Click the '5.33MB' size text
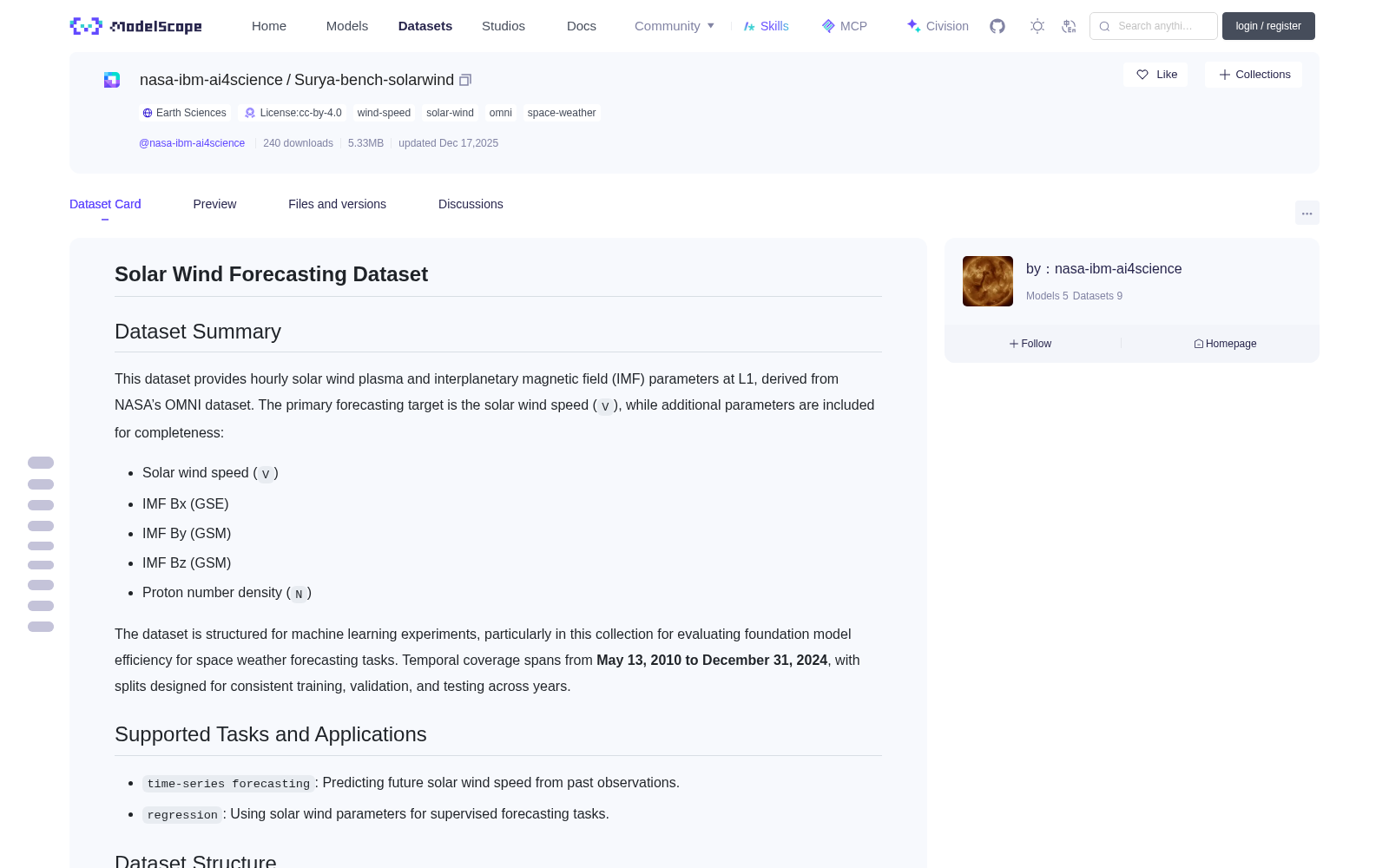 click(x=365, y=143)
